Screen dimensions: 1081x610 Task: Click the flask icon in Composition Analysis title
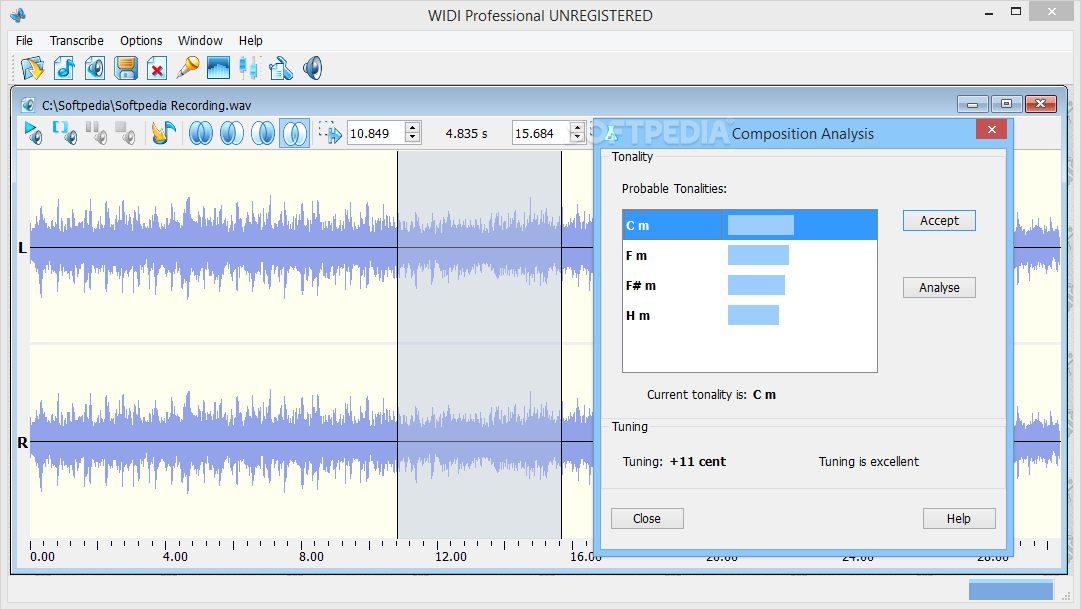[x=611, y=134]
